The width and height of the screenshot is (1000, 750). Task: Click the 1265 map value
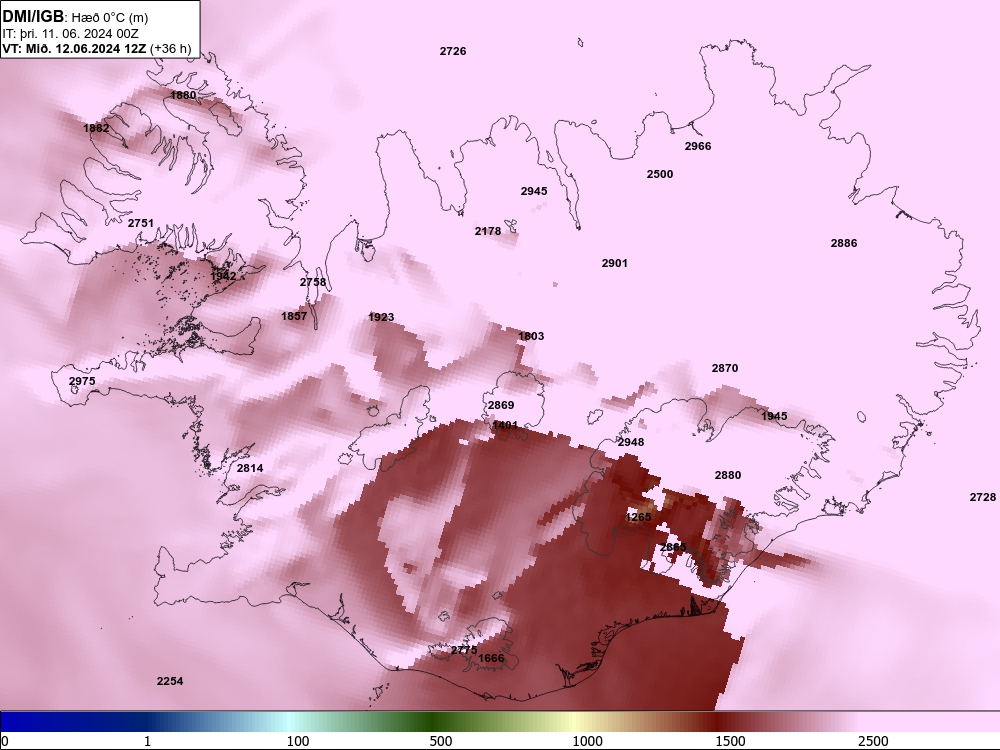click(638, 517)
